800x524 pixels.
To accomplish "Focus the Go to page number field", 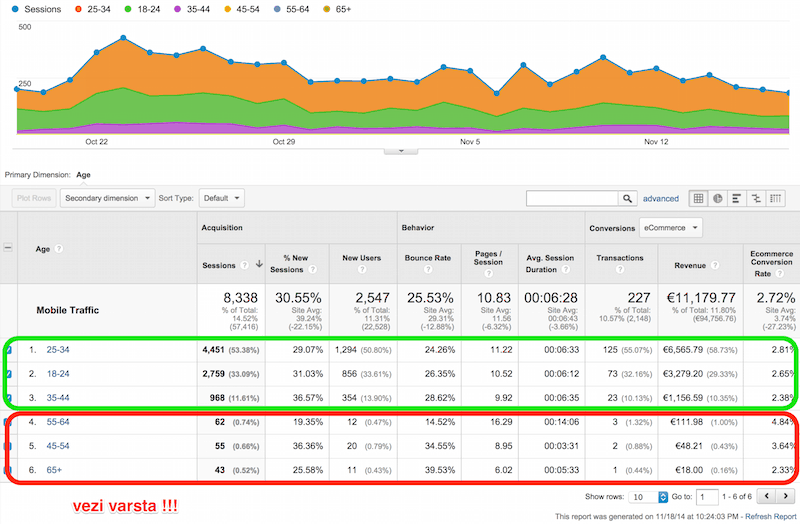I will click(707, 496).
